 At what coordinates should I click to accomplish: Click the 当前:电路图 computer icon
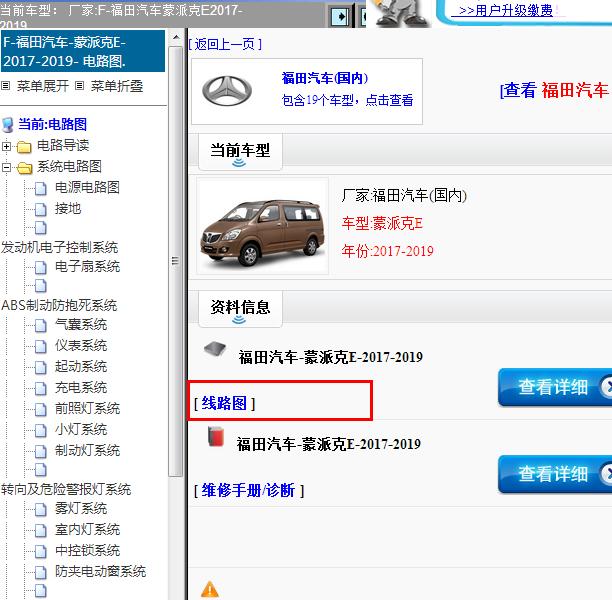tap(8, 125)
